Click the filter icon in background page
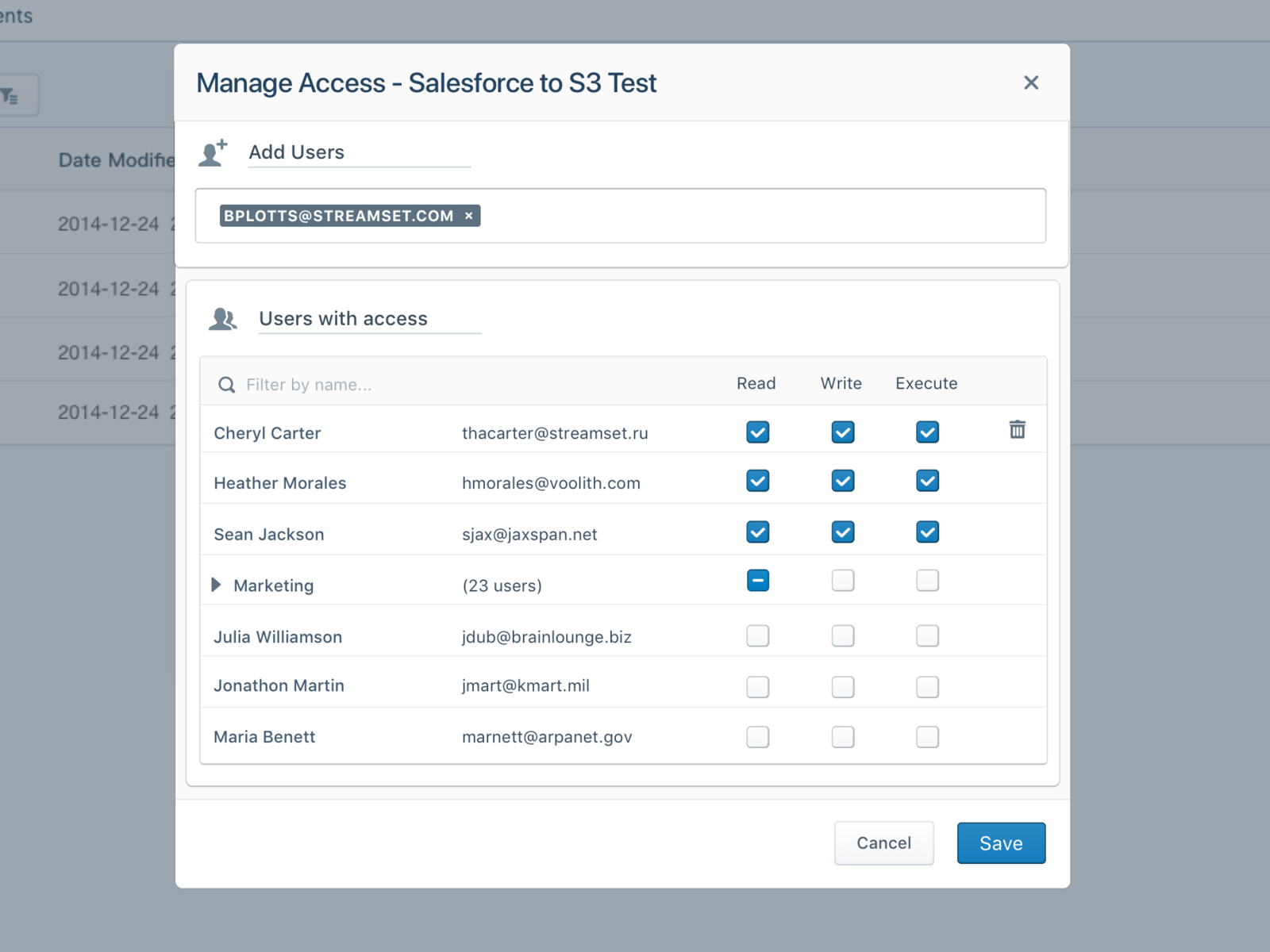This screenshot has width=1270, height=952. pyautogui.click(x=10, y=97)
